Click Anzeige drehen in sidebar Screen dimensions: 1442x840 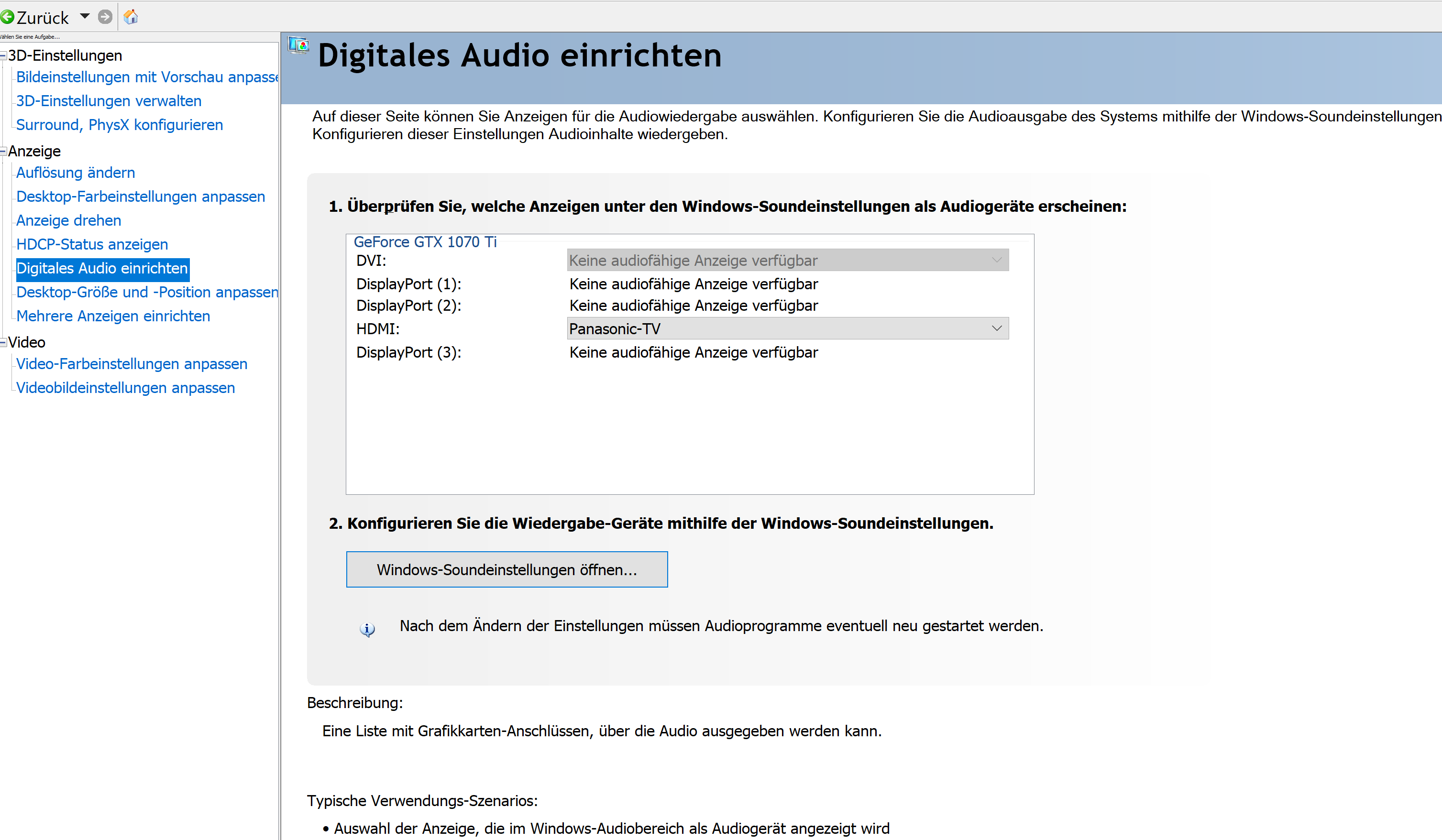[69, 221]
